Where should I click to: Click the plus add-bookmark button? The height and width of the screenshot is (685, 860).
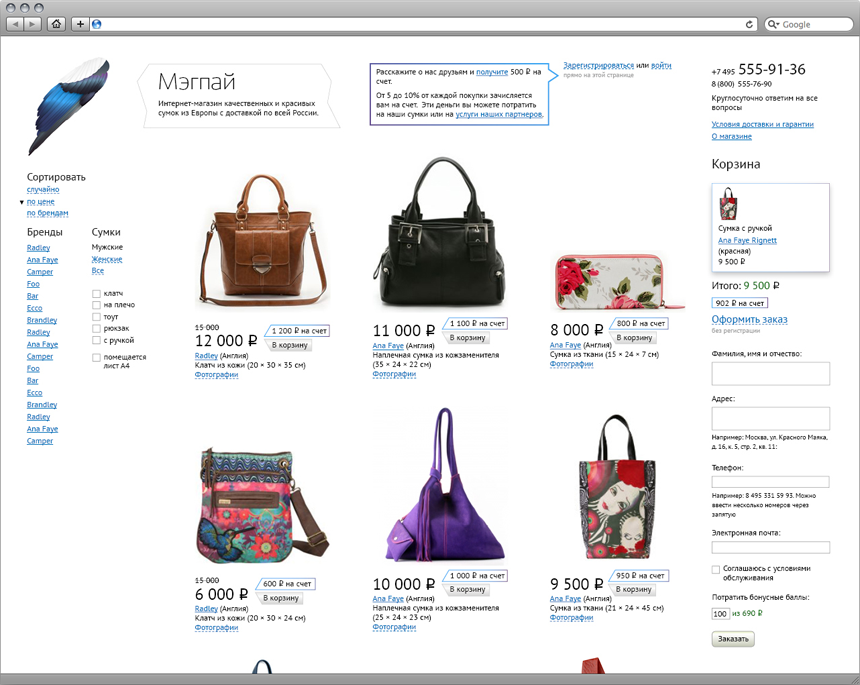point(80,24)
